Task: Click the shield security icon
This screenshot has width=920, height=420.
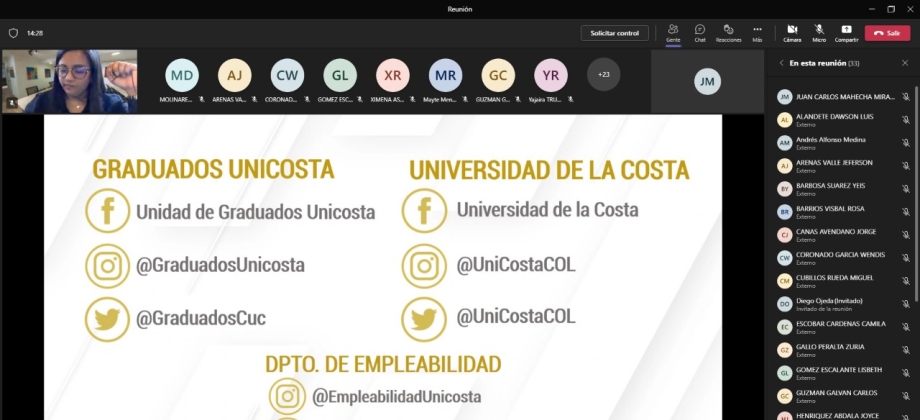Action: point(13,33)
